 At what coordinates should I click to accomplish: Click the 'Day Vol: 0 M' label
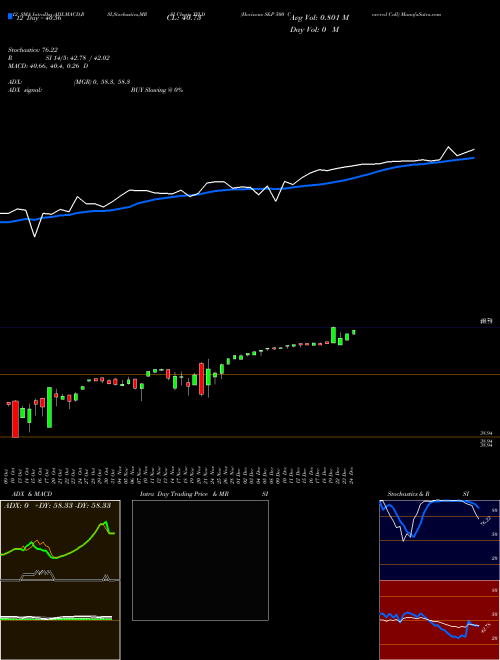pyautogui.click(x=314, y=29)
